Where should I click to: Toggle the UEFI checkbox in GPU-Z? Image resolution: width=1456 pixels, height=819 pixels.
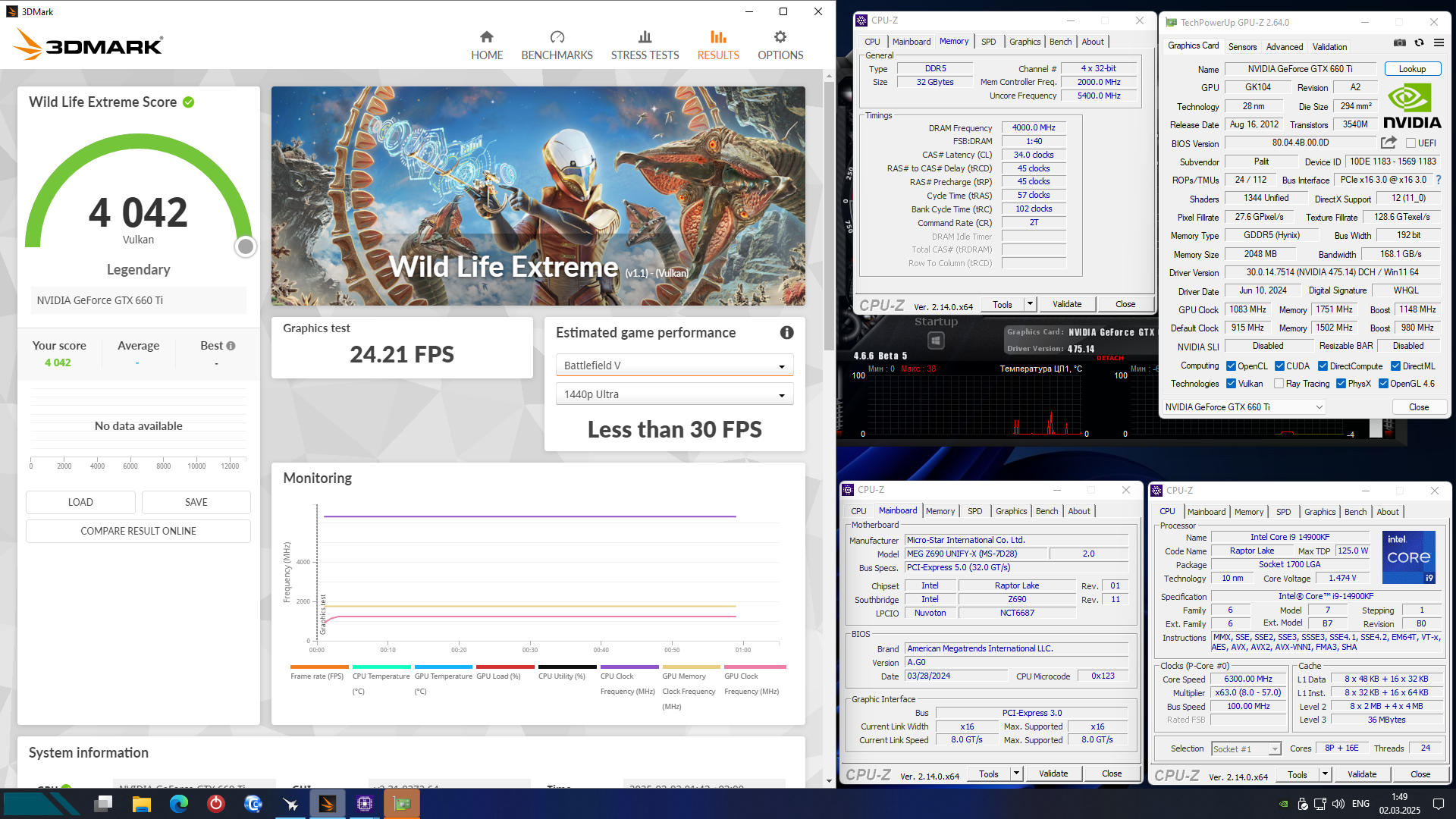pos(1411,143)
